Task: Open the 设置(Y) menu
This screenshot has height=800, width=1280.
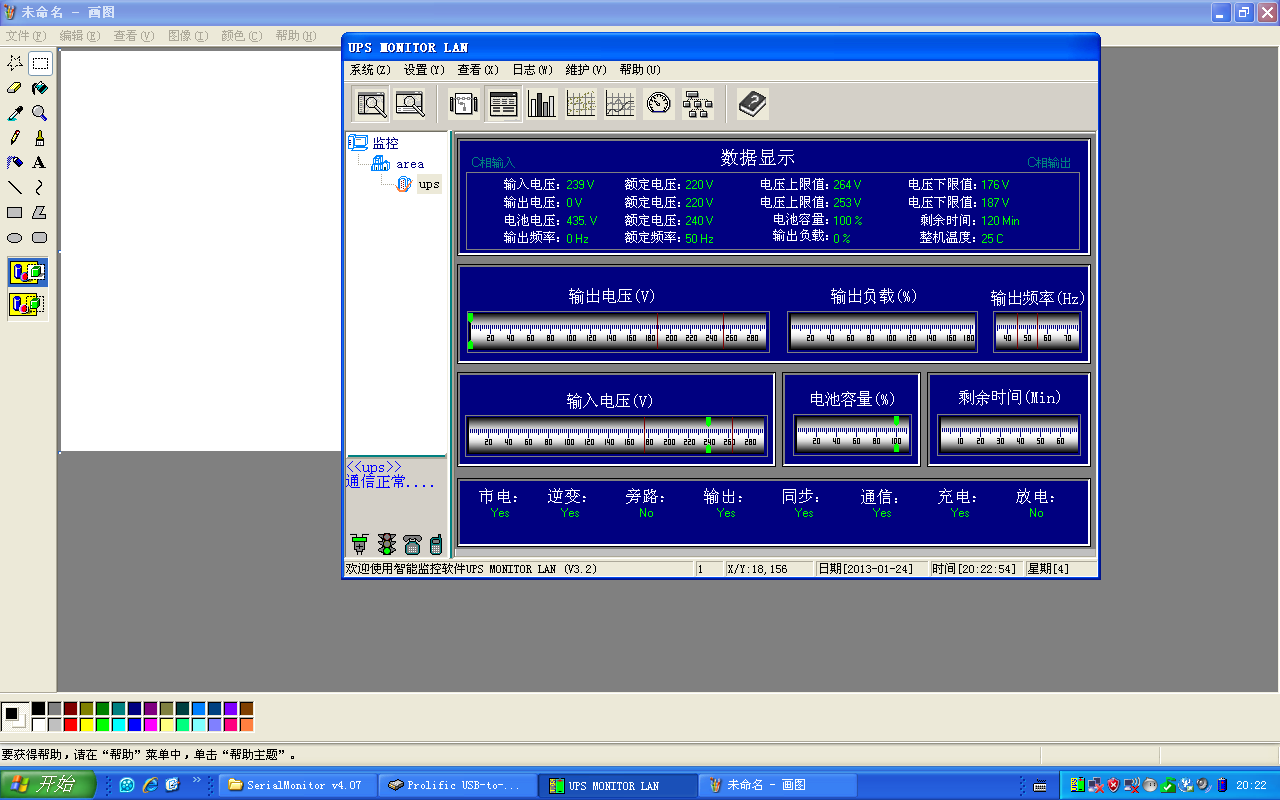Action: [x=424, y=70]
